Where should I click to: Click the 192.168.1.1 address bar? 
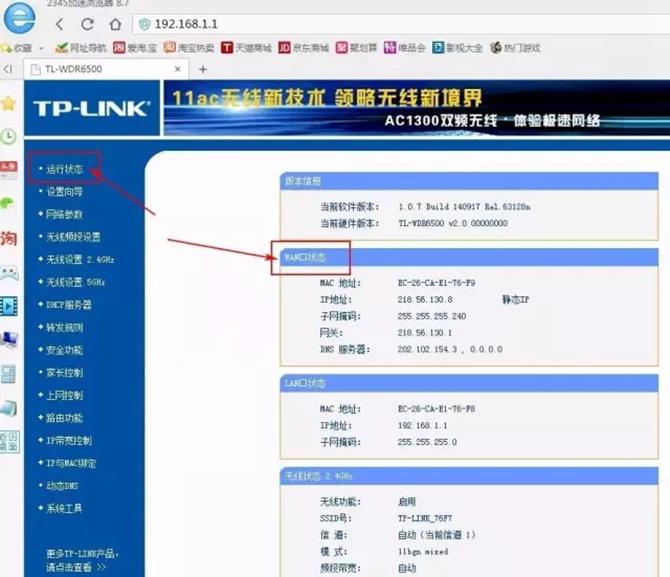[402, 24]
